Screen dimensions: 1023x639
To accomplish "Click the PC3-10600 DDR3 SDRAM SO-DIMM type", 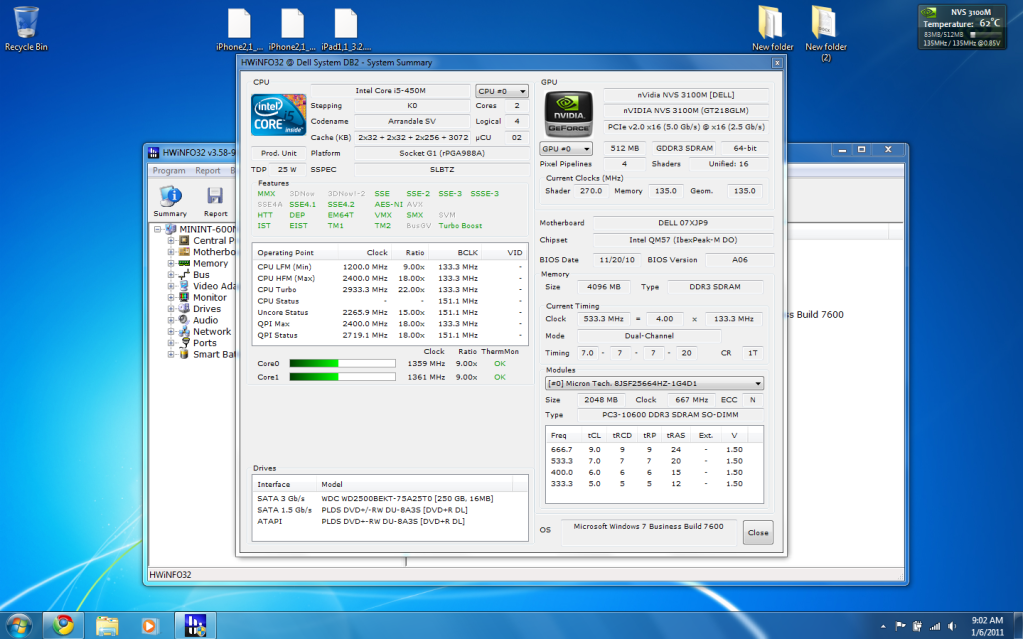I will tap(669, 415).
